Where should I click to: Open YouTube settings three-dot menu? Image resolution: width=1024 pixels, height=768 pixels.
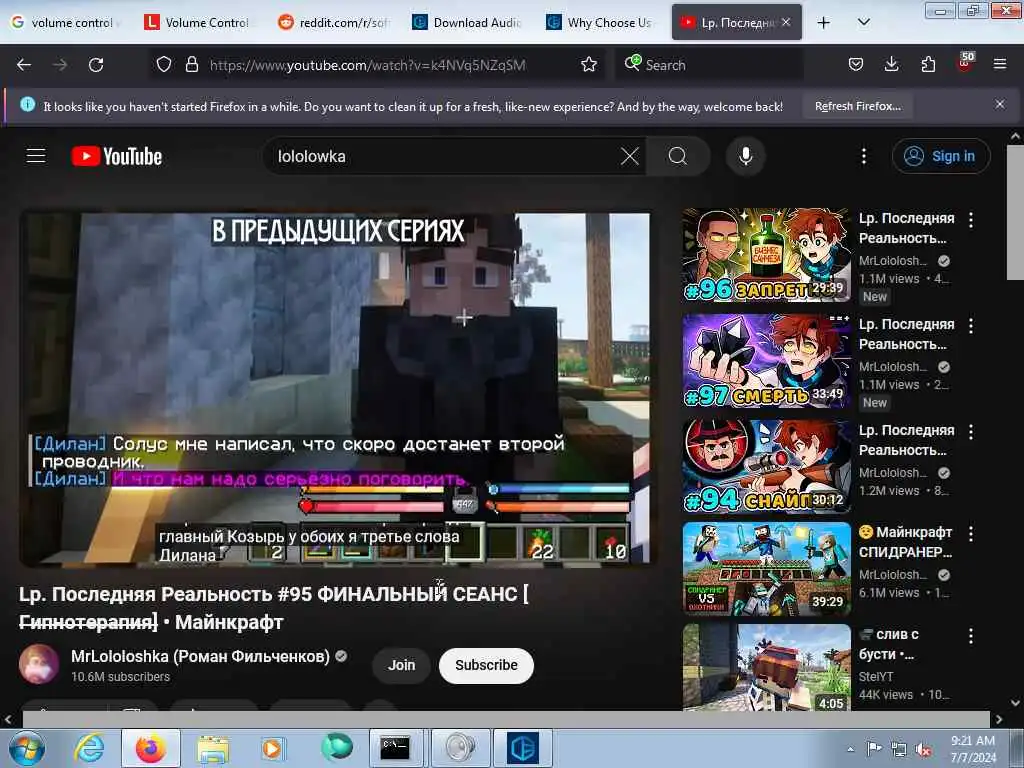(x=863, y=156)
